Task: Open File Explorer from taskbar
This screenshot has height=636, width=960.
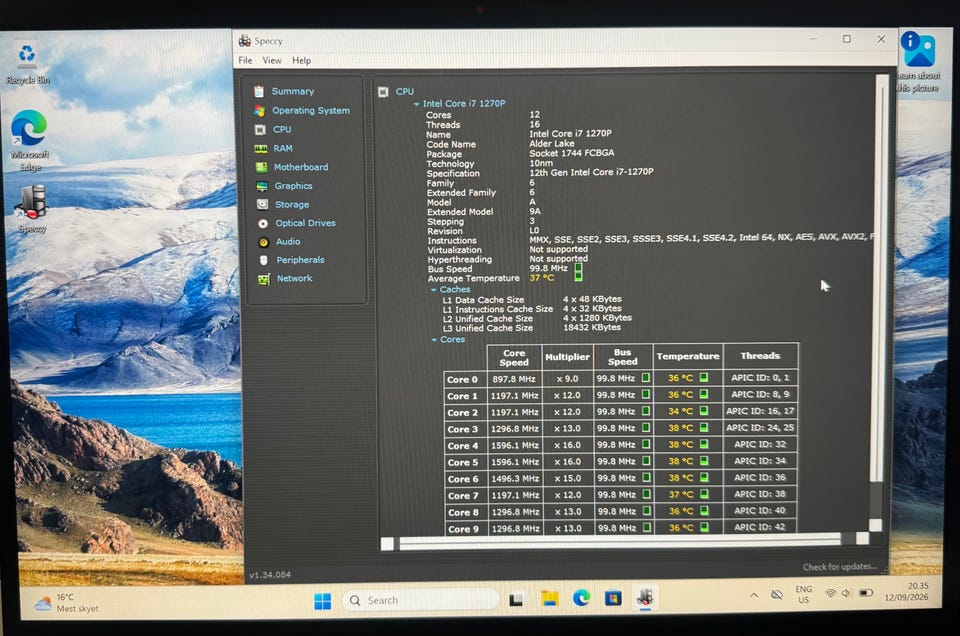Action: point(550,599)
